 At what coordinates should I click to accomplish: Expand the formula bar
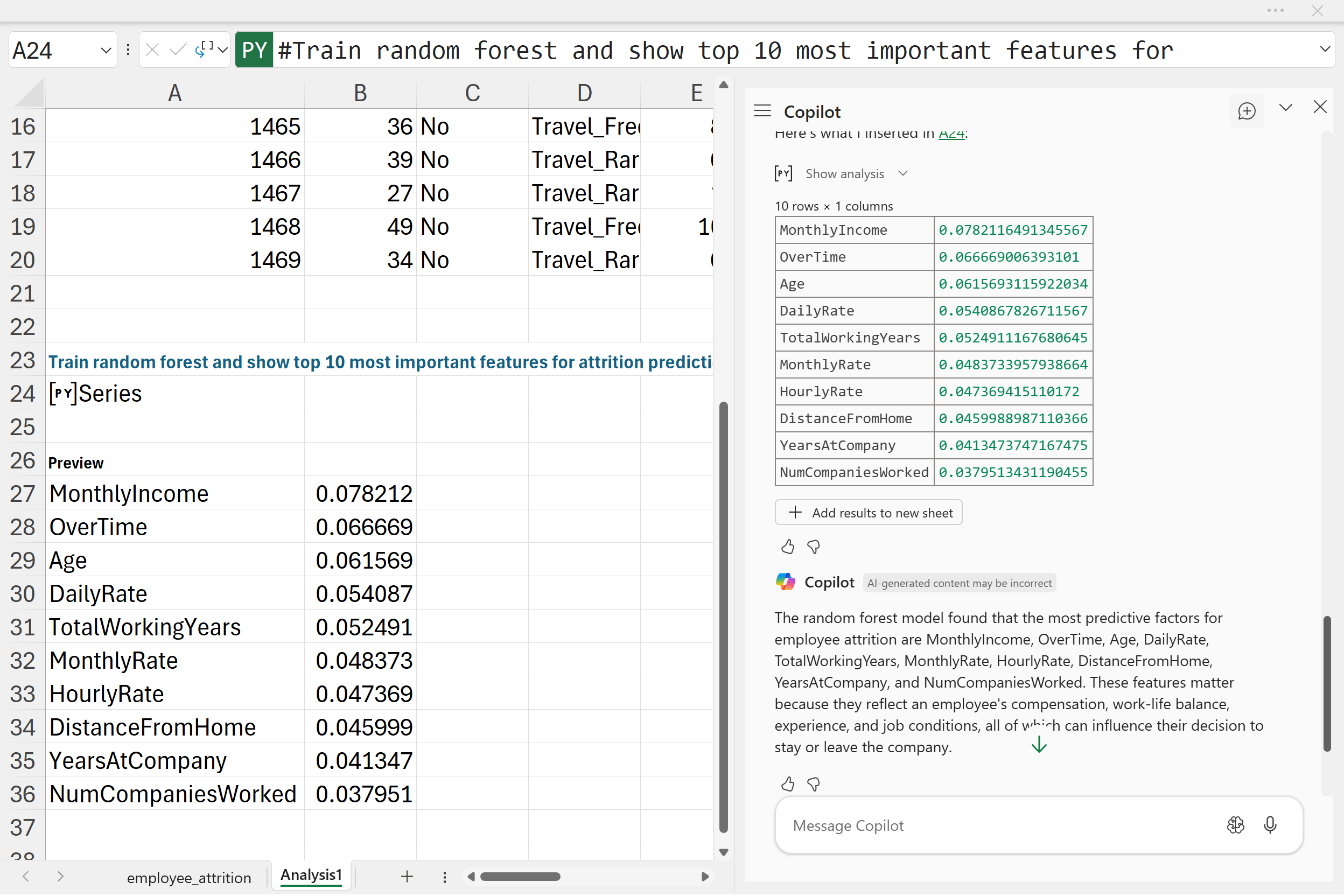tap(1325, 49)
